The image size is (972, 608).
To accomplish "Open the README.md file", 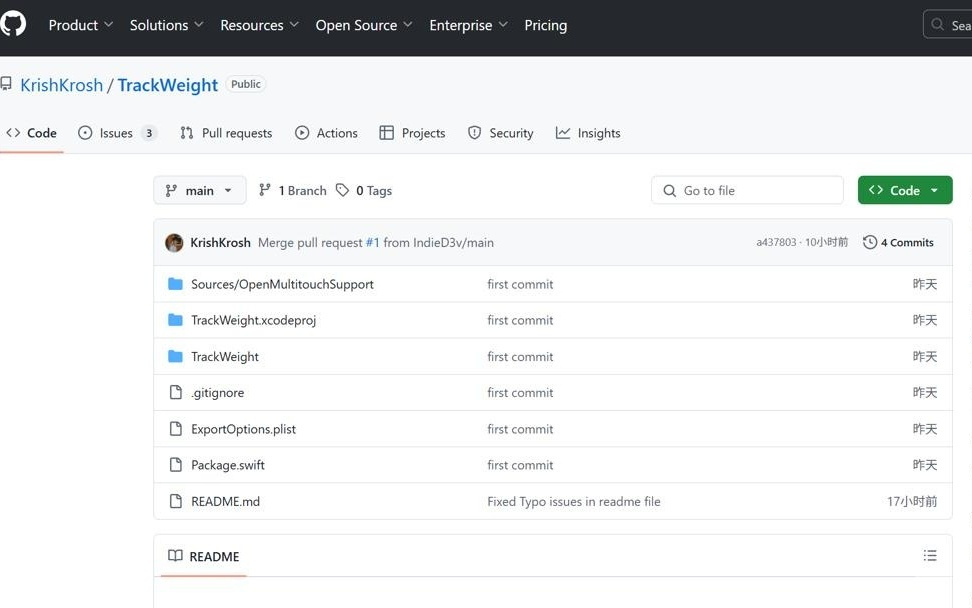I will coord(225,501).
